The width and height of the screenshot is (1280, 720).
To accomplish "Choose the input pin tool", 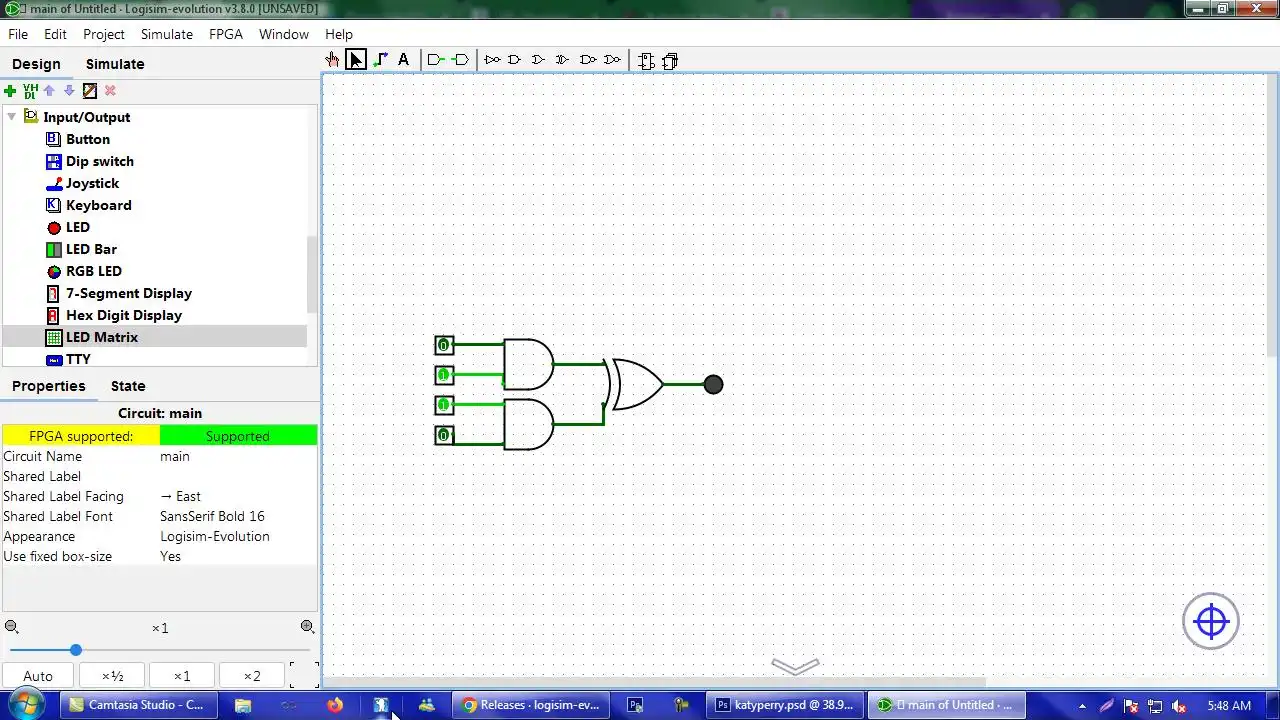I will click(x=435, y=60).
